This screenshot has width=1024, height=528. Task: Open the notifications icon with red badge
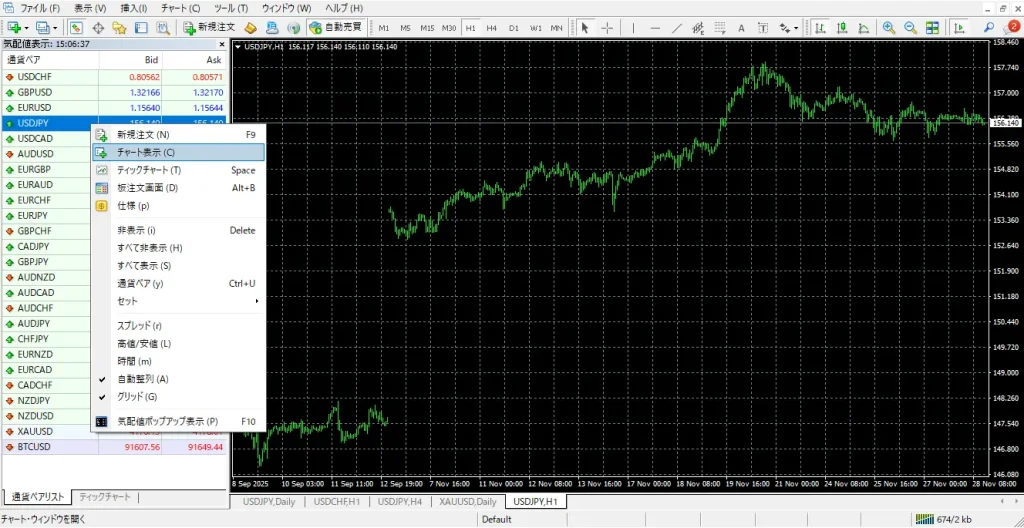click(x=1012, y=27)
